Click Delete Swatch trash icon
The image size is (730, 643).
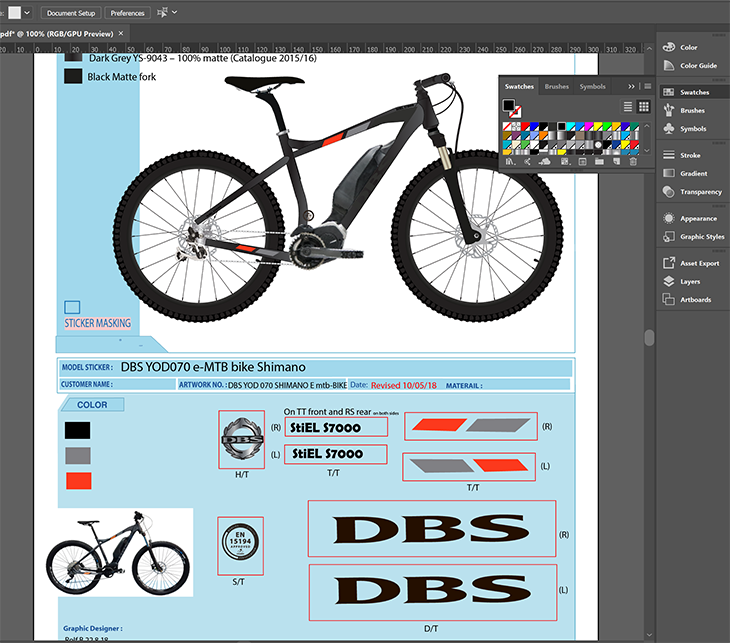click(x=633, y=162)
